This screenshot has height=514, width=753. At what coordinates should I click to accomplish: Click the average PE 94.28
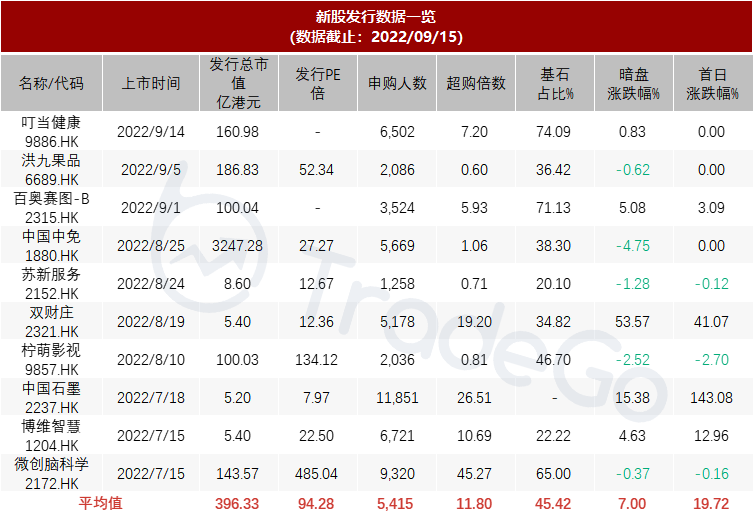click(316, 503)
